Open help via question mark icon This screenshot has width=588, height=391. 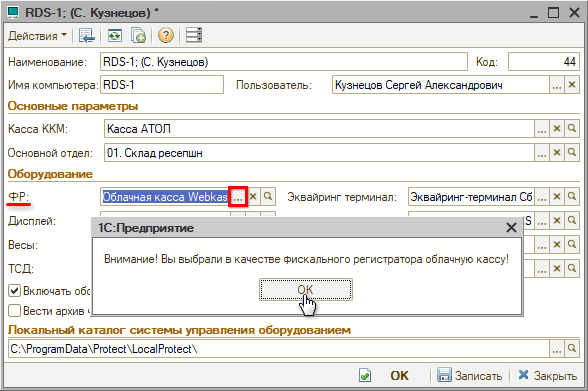(165, 36)
